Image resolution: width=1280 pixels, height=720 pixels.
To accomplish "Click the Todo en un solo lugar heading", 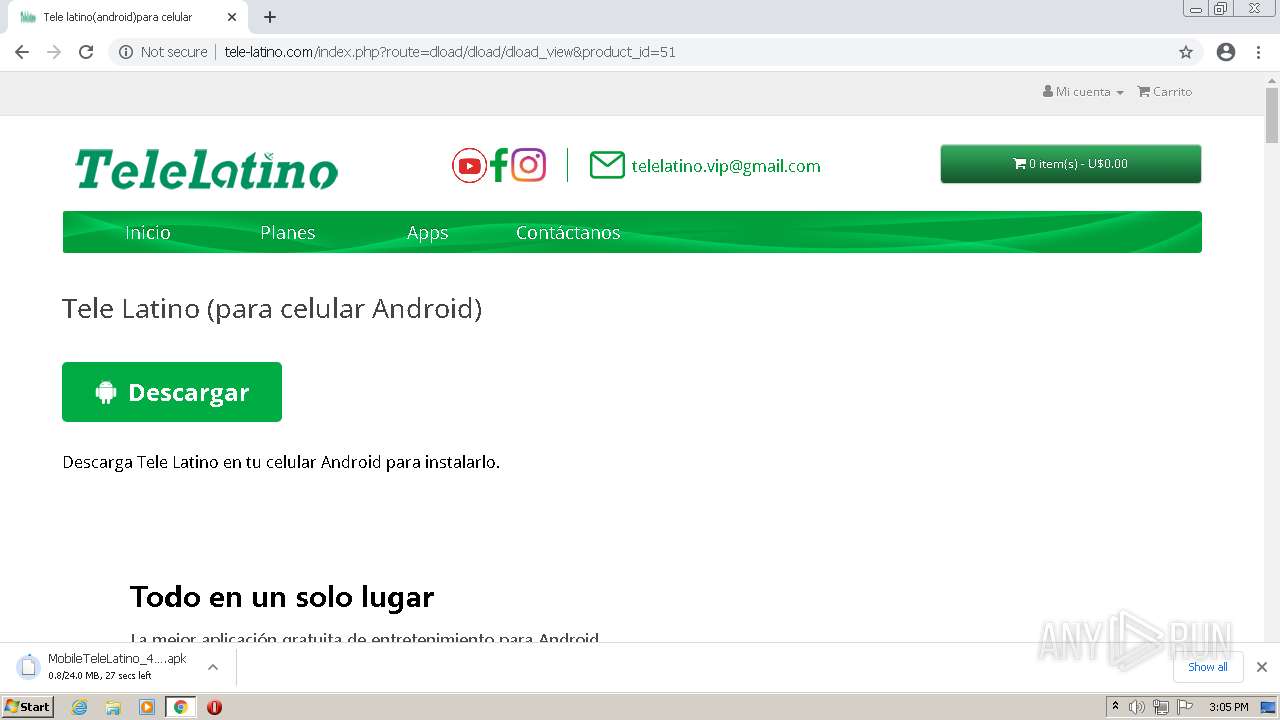I will click(x=282, y=597).
